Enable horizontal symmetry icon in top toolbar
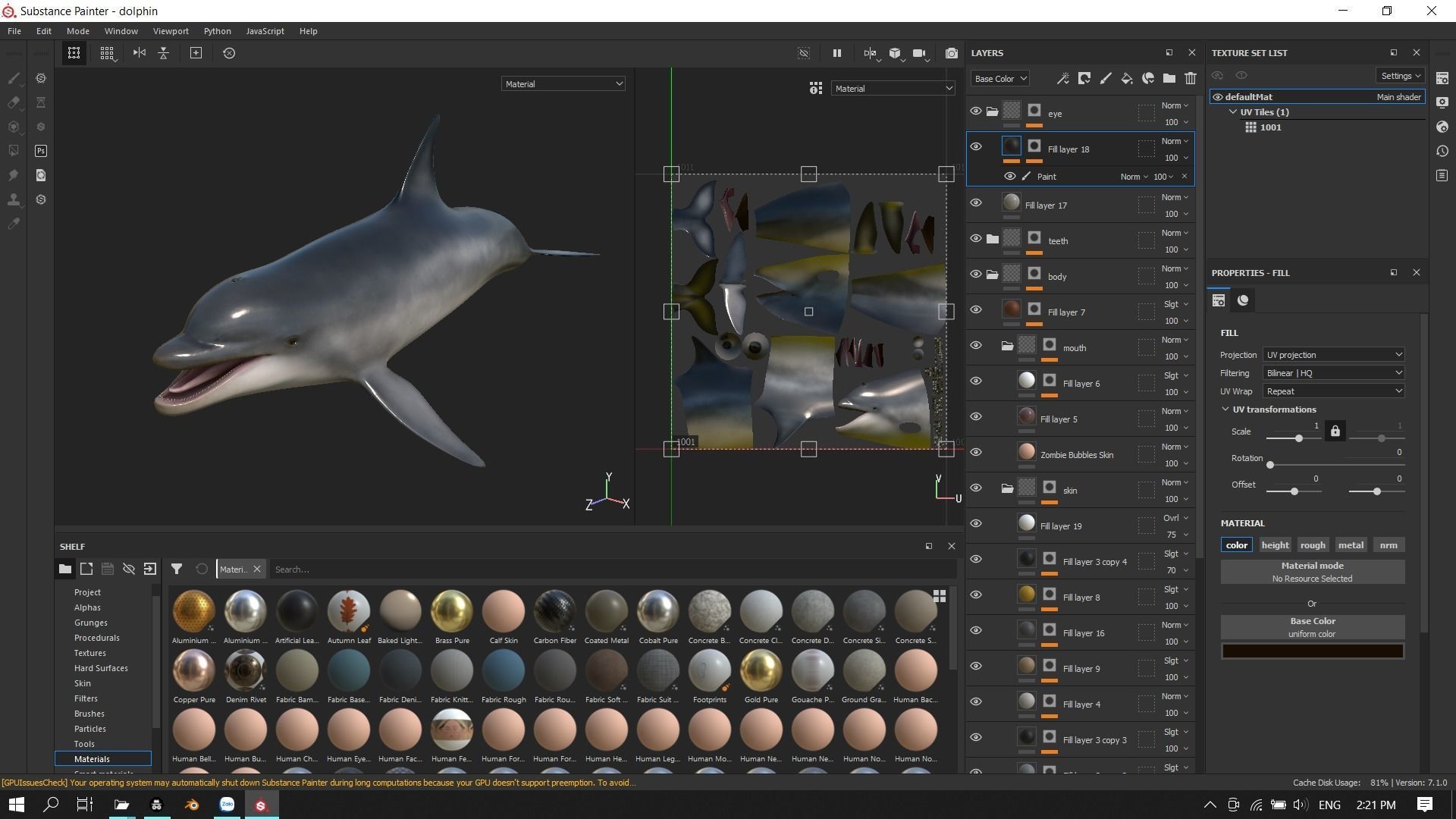This screenshot has width=1456, height=819. pos(140,53)
